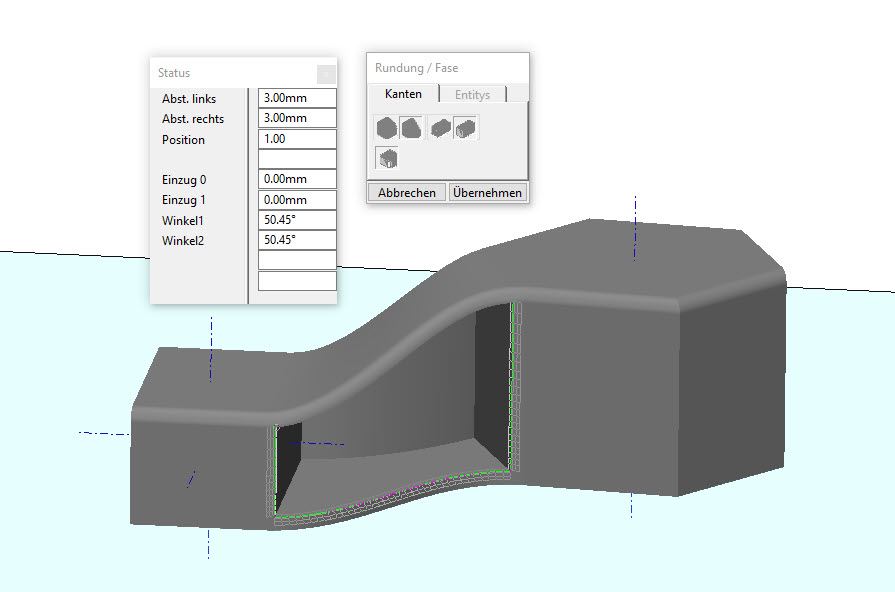Screen dimensions: 895x592
Task: Click the Einzug 0 label
Action: (x=184, y=180)
